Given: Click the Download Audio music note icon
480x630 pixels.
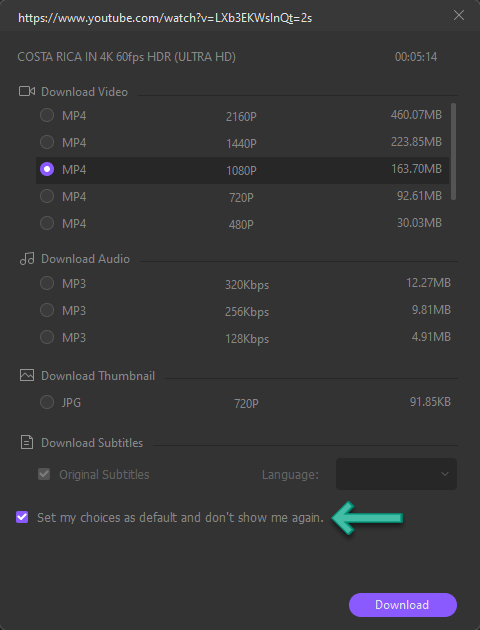Looking at the screenshot, I should tap(27, 258).
